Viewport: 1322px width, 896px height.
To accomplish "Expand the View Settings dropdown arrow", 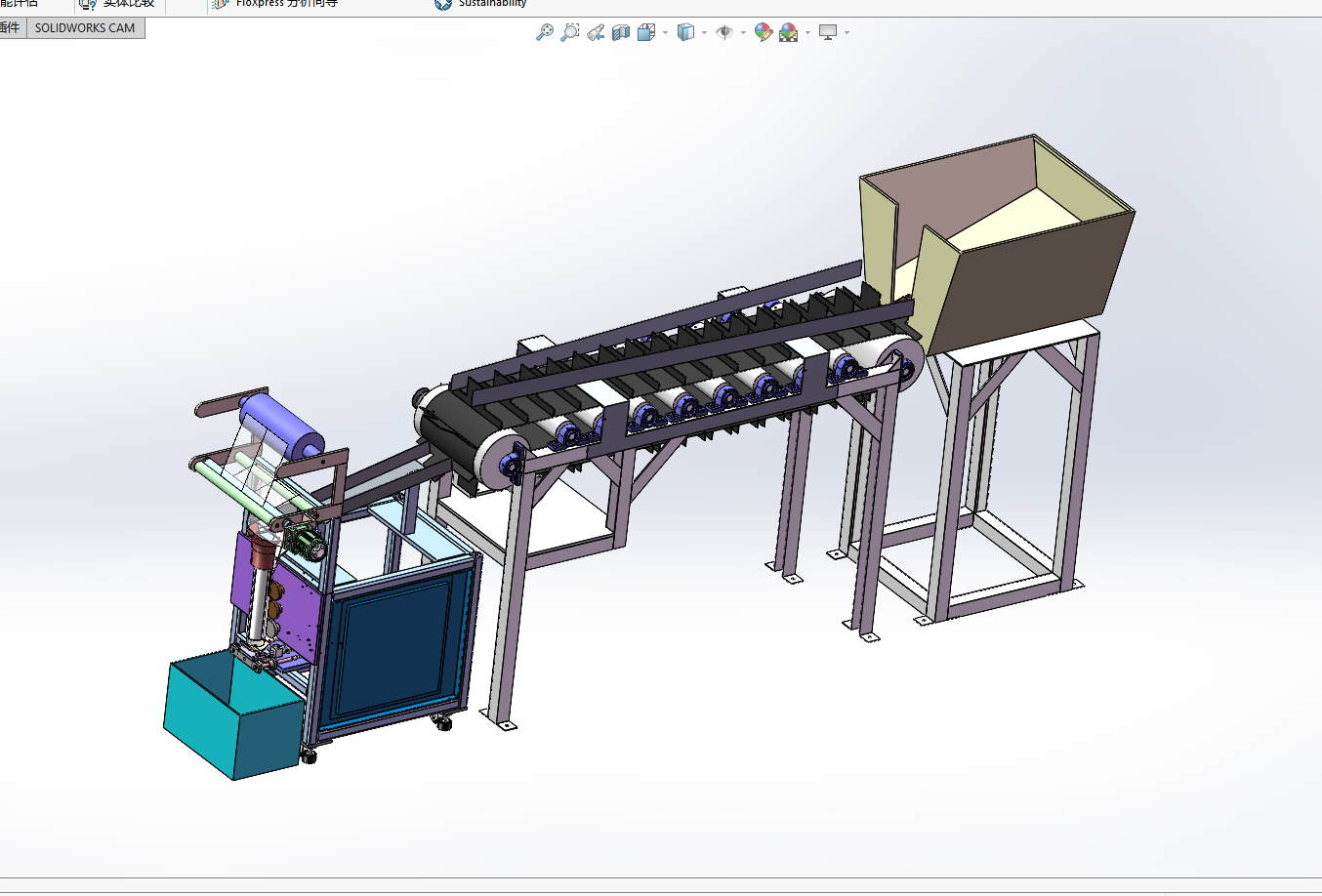I will 847,33.
